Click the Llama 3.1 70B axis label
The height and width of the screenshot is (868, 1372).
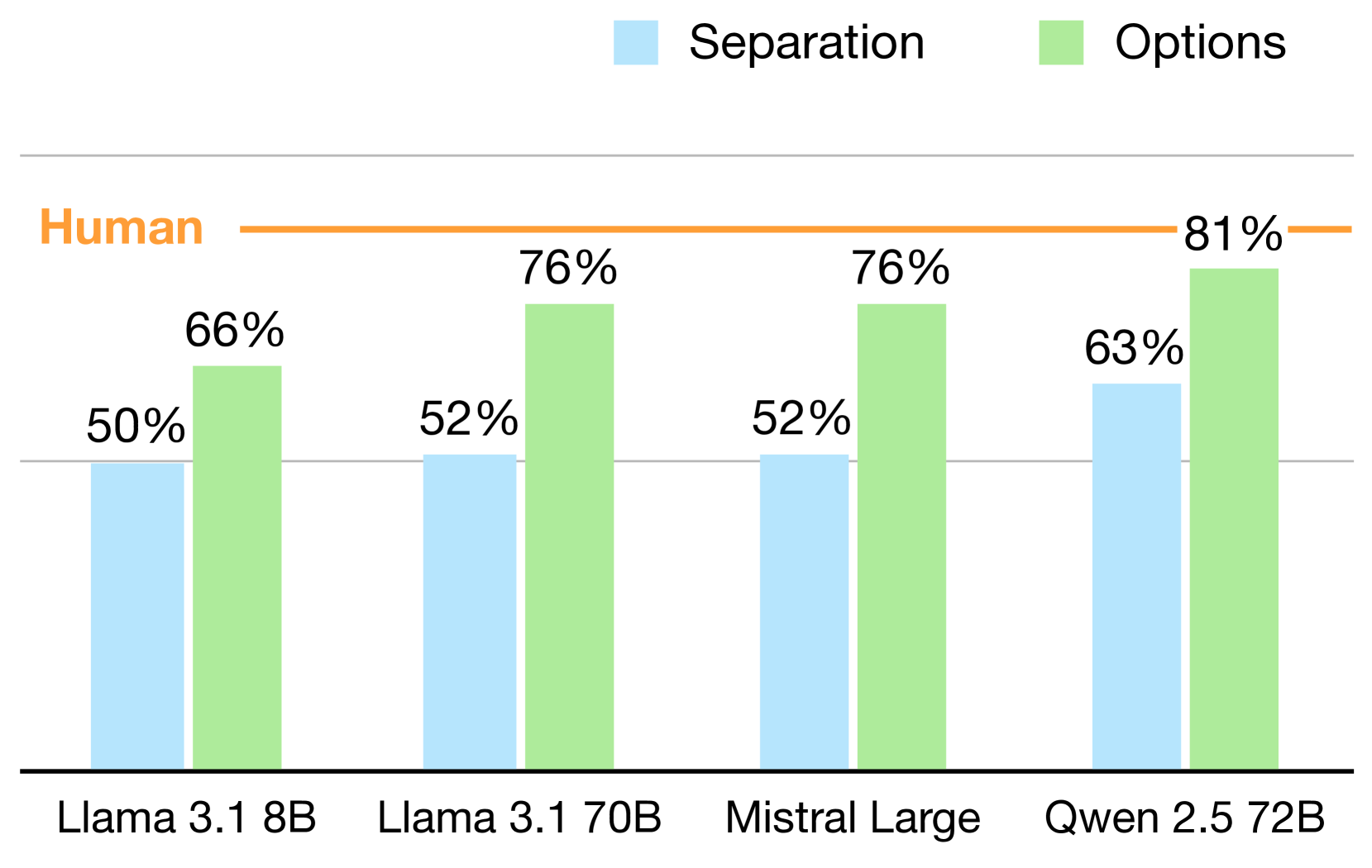coord(519,818)
